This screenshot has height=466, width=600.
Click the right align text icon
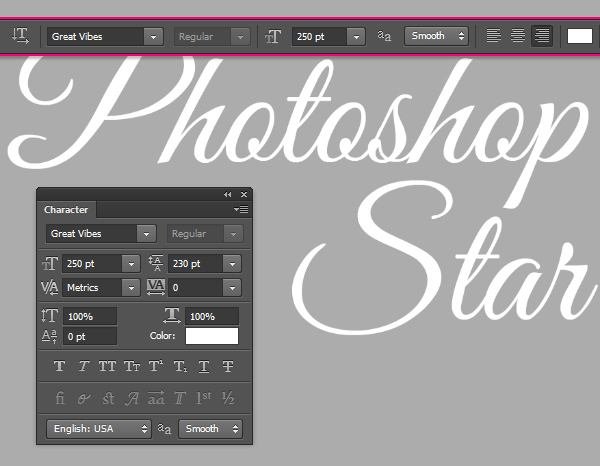point(542,36)
